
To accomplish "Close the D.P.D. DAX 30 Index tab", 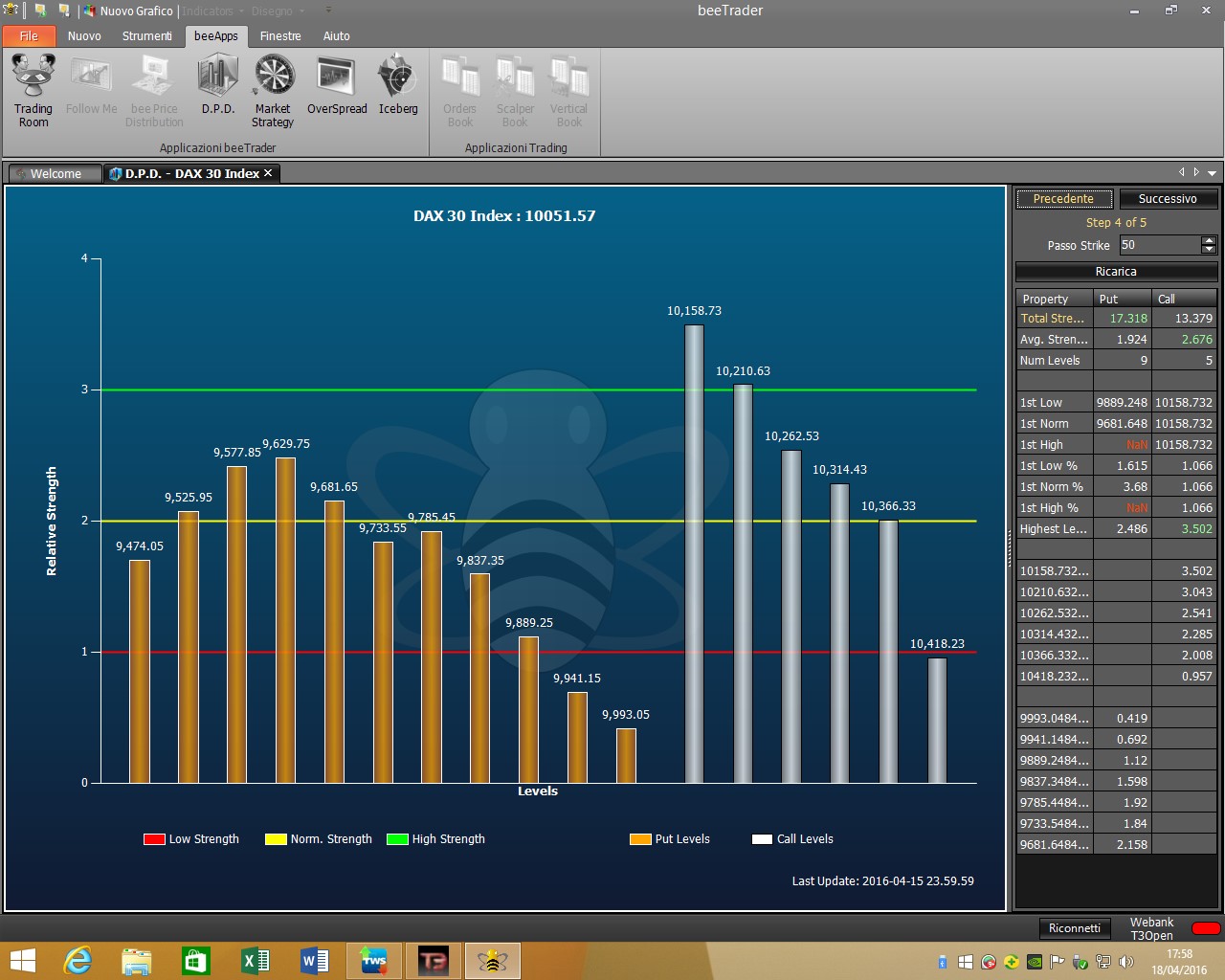I will [x=268, y=173].
